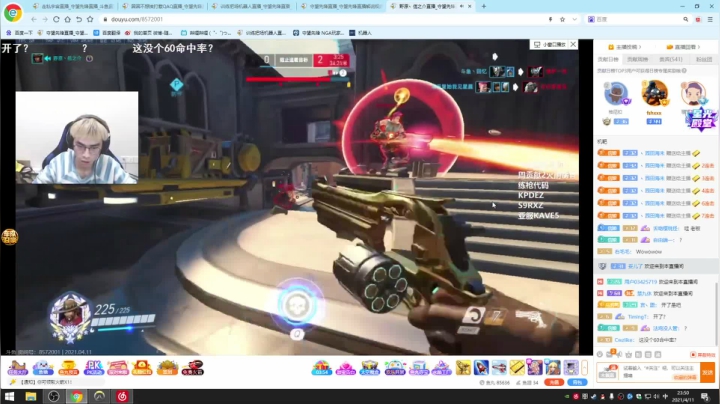720x404 pixels.
Task: Close the mini-window player overlay
Action: point(573,44)
